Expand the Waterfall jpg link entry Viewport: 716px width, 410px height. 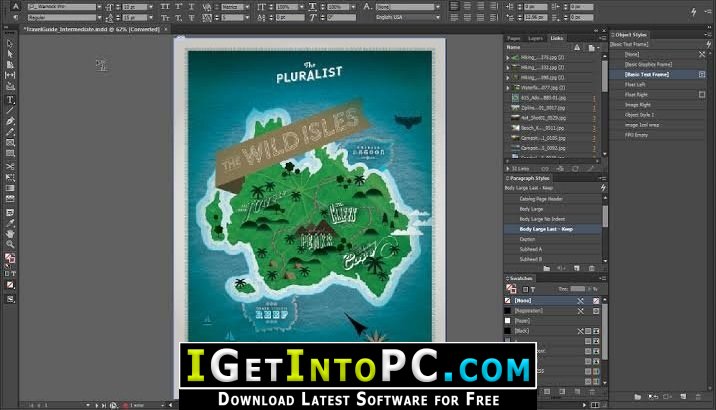(508, 88)
